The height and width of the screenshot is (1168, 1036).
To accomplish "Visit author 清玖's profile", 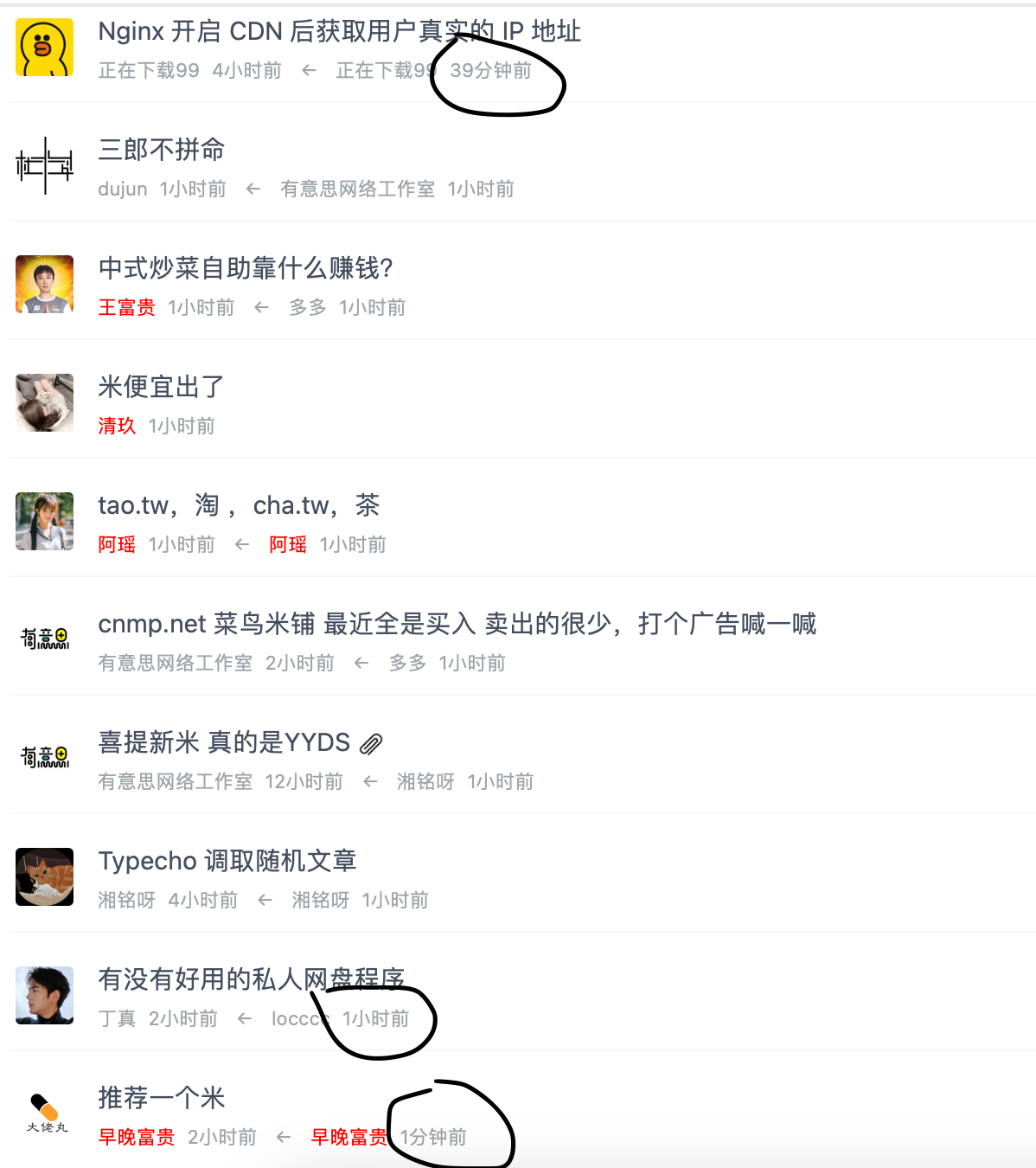I will coord(117,426).
